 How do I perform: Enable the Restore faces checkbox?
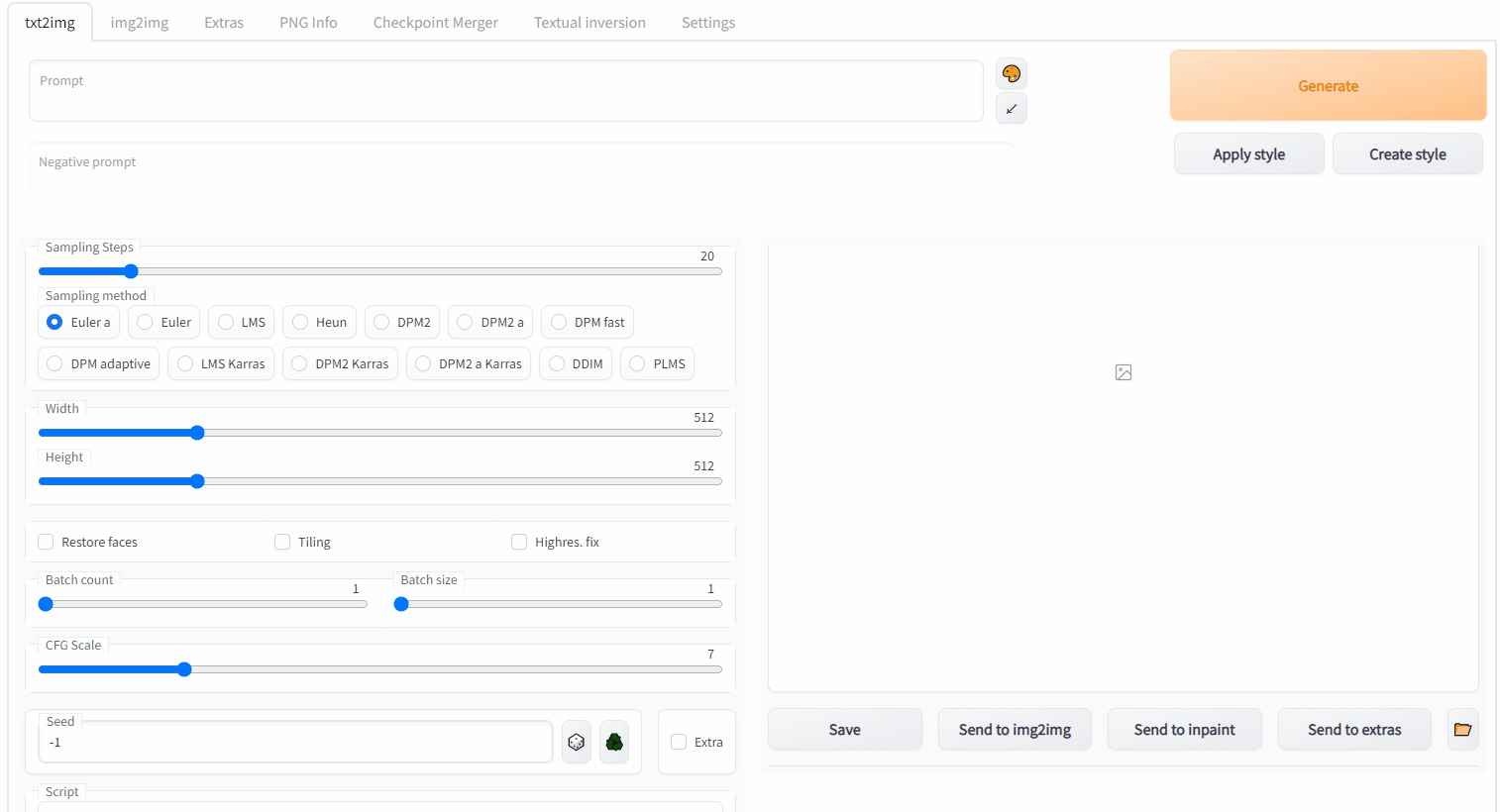(x=46, y=542)
